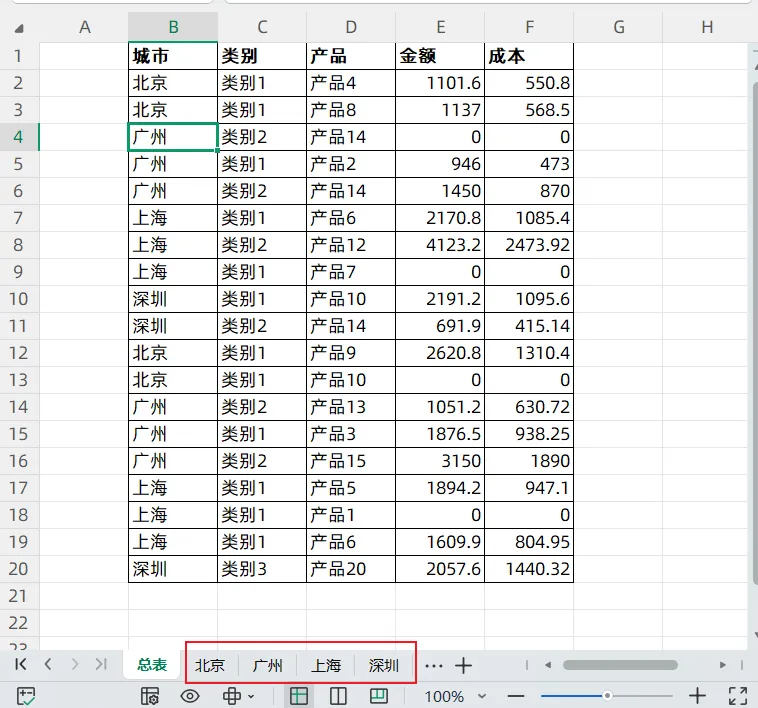Switch to the 深圳 sheet tab

(x=383, y=665)
